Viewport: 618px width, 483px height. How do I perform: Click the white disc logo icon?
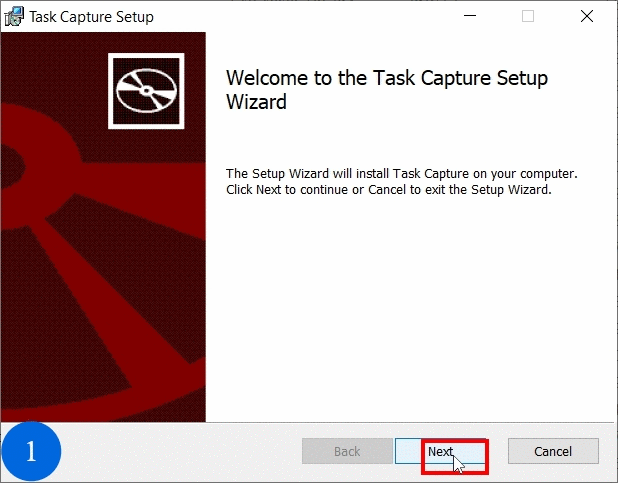pyautogui.click(x=146, y=88)
